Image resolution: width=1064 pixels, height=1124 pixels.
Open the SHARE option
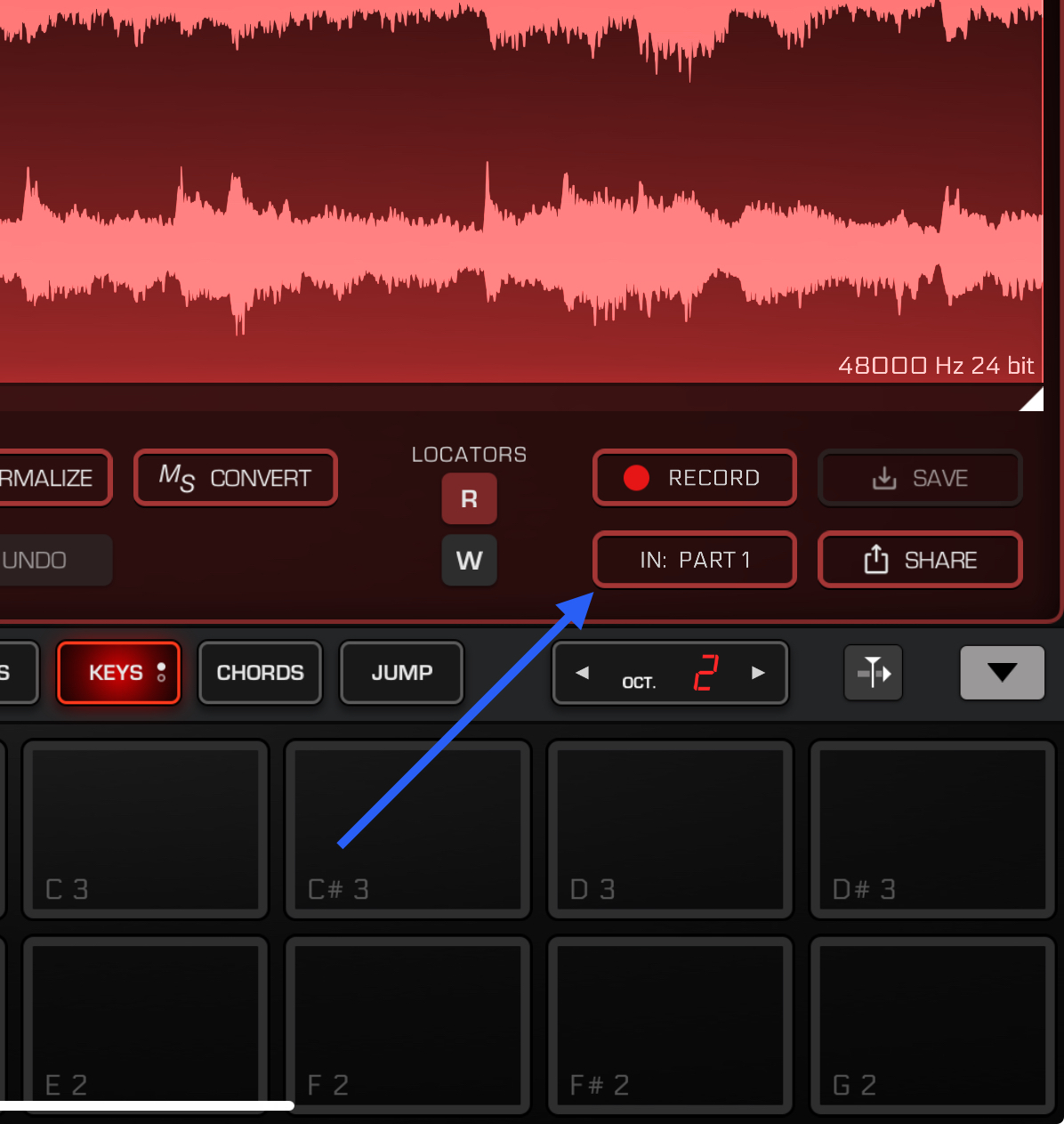tap(920, 560)
